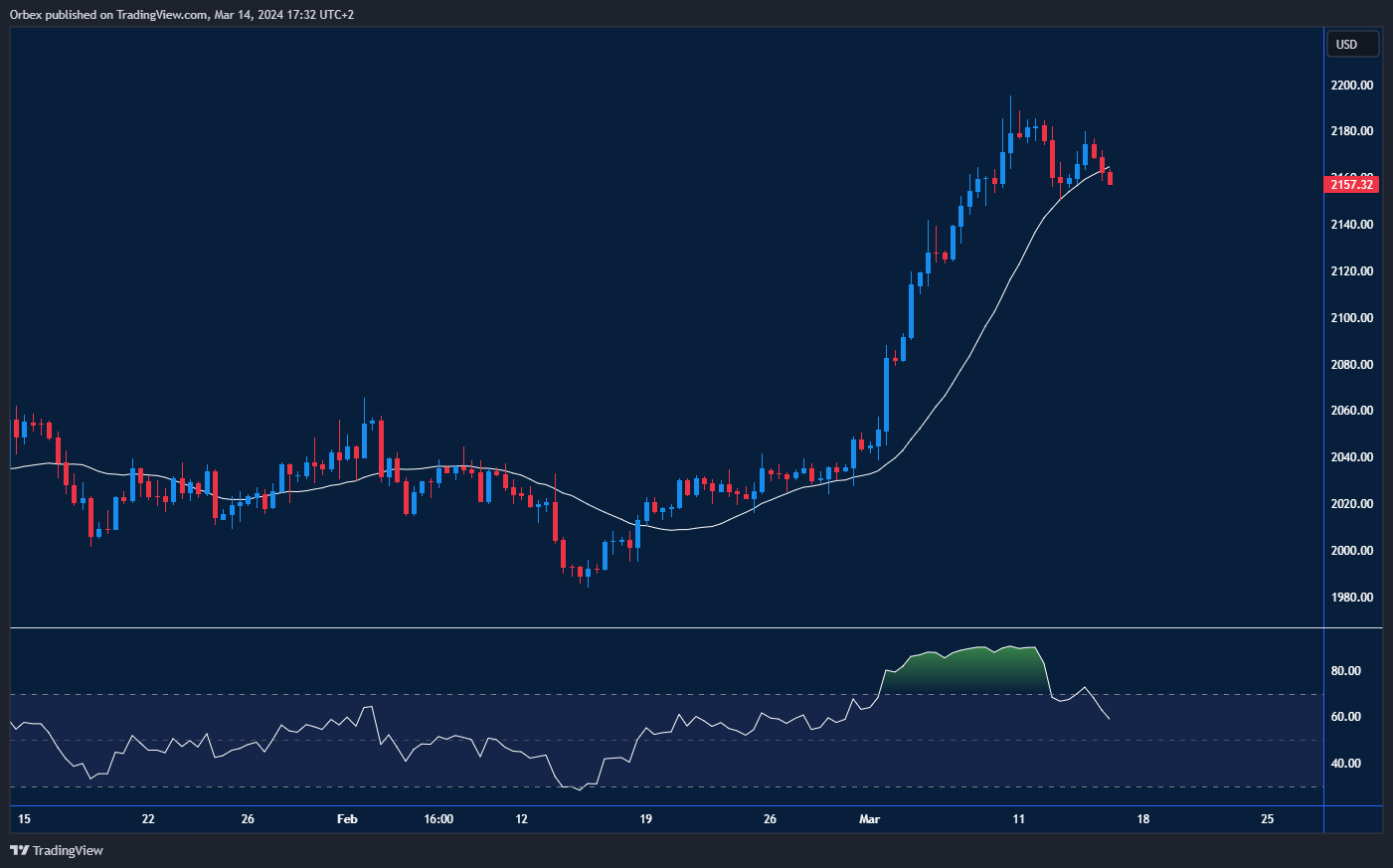Select the 1980.00 price axis label
Image resolution: width=1393 pixels, height=868 pixels.
coord(1351,598)
